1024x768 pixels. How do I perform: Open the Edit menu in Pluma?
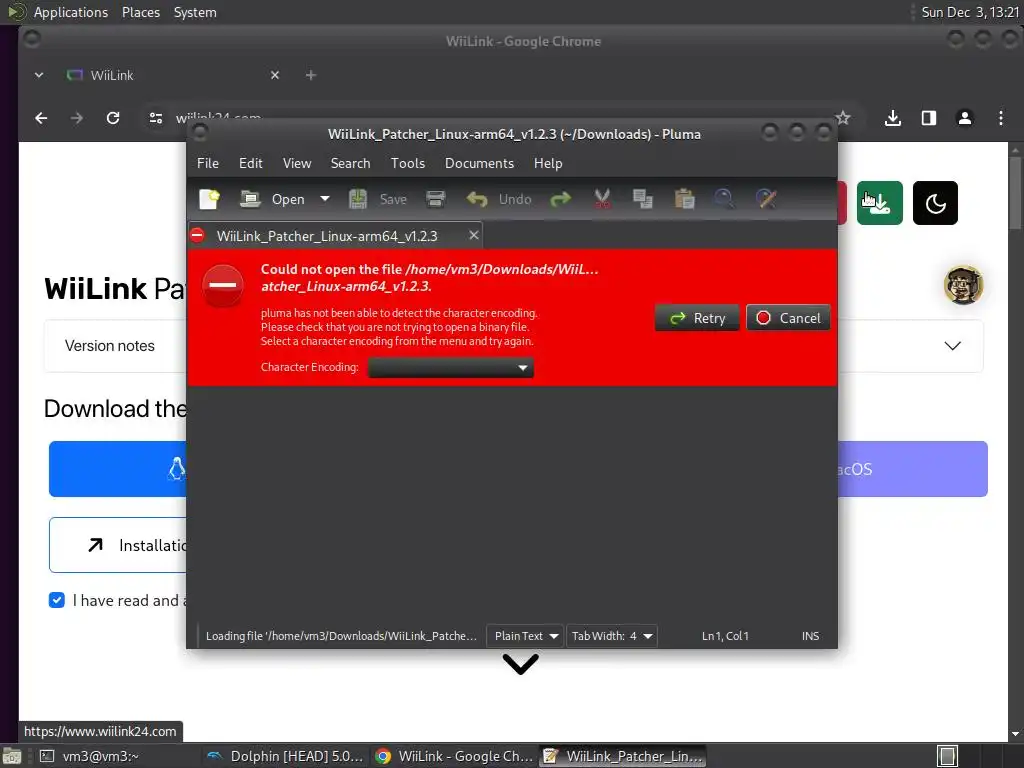(251, 163)
